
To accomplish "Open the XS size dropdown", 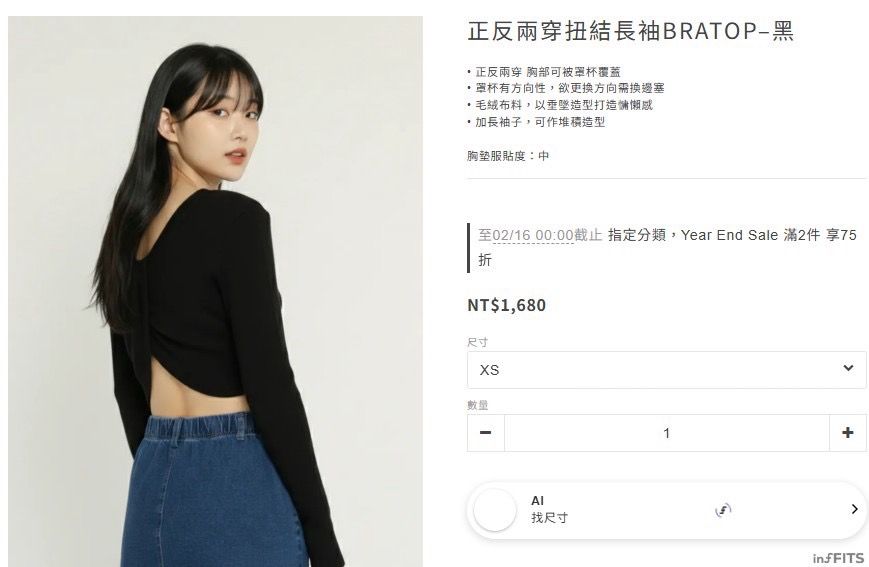I will pos(667,370).
